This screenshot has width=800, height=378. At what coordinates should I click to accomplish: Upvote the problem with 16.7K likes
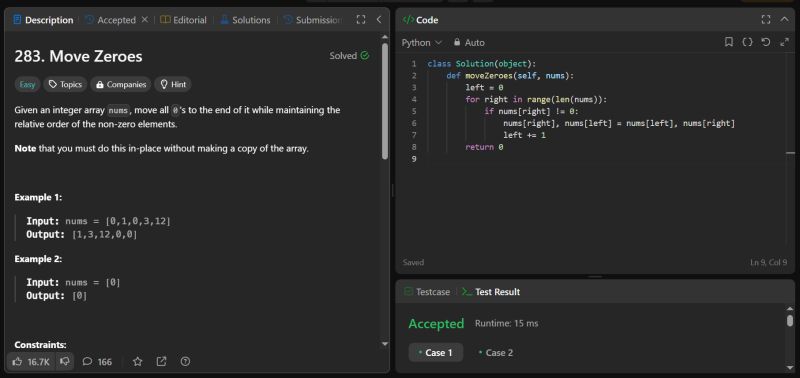(31, 362)
